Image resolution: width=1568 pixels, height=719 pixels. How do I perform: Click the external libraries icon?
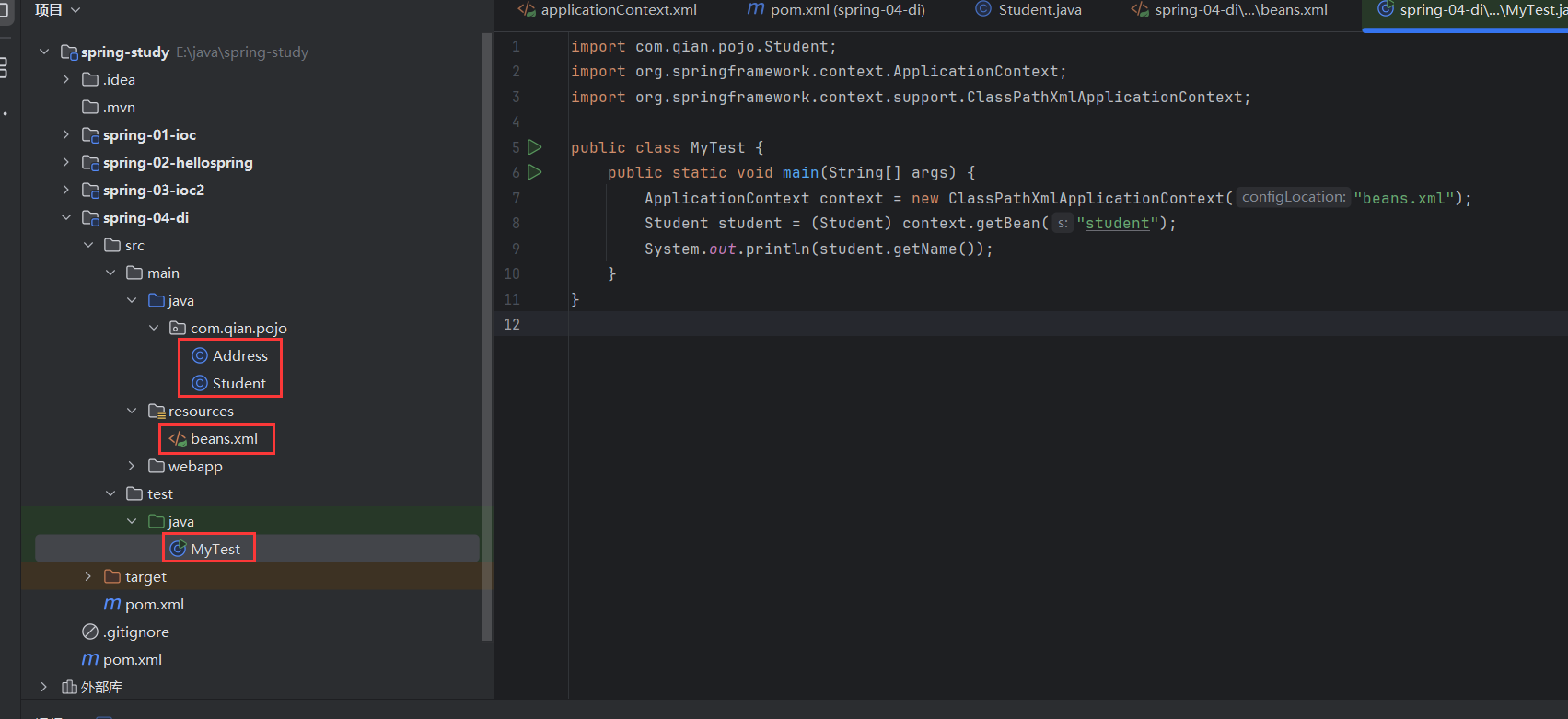coord(69,687)
